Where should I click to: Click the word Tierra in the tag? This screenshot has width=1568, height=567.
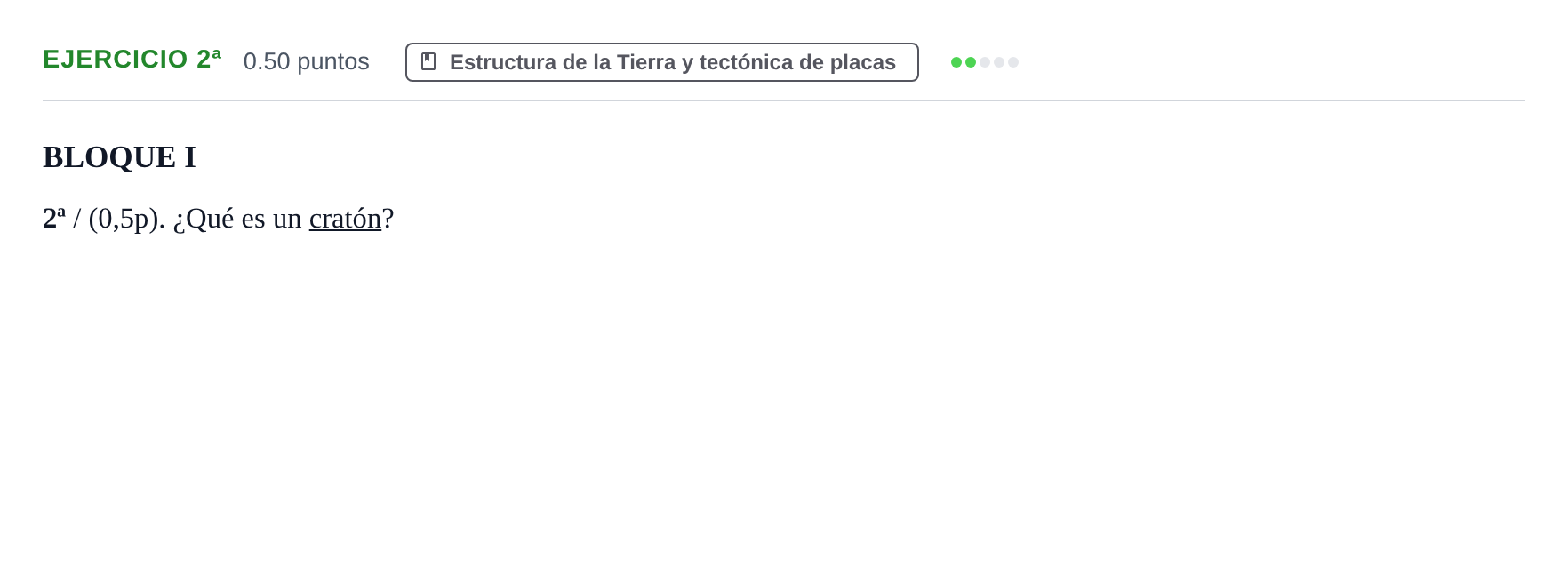coord(646,62)
